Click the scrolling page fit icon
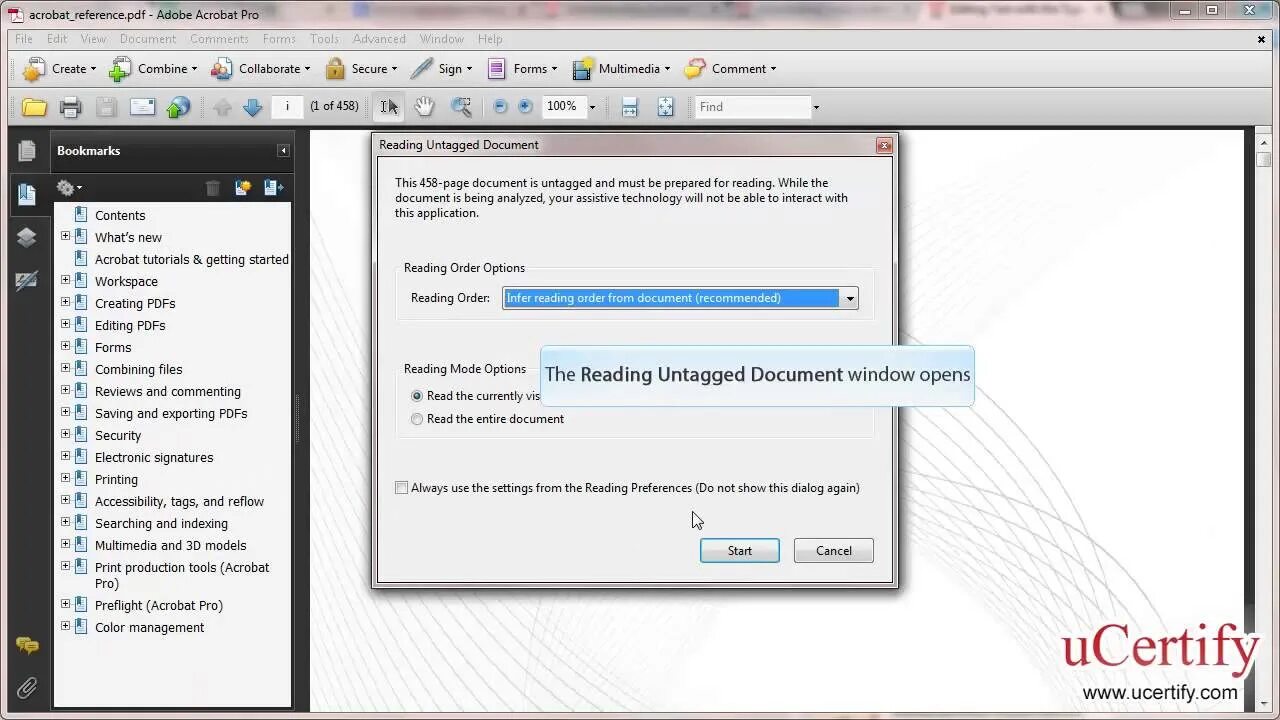 pos(629,107)
